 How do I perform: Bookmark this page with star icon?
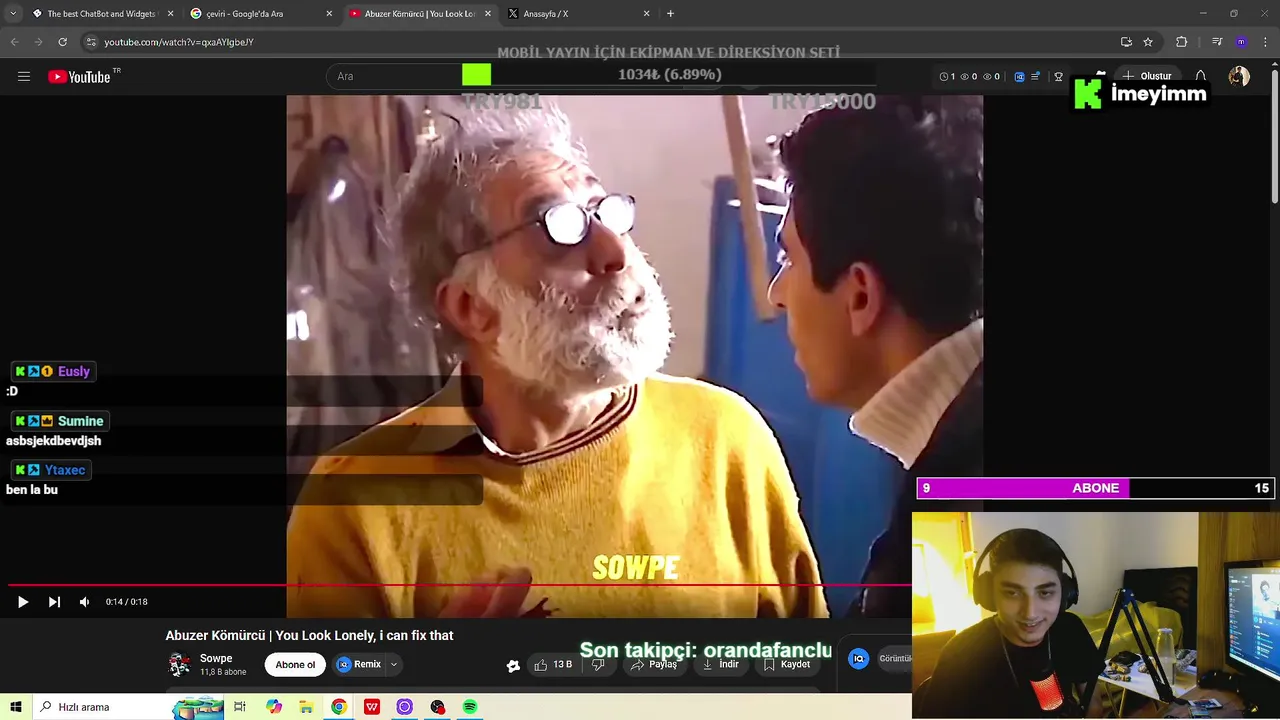click(x=1148, y=42)
